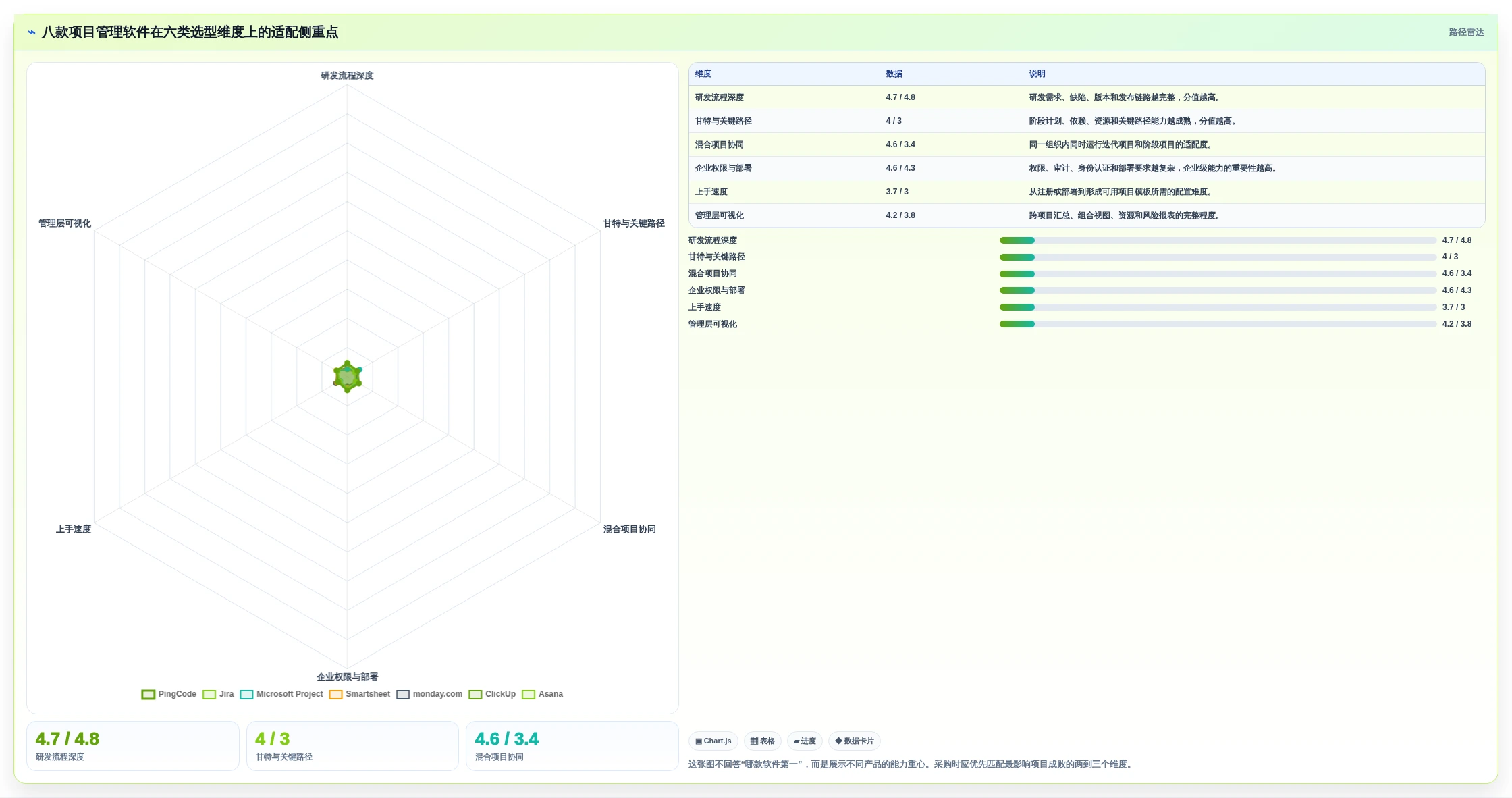Select the 进度 chip
The image size is (1512, 798).
(805, 741)
